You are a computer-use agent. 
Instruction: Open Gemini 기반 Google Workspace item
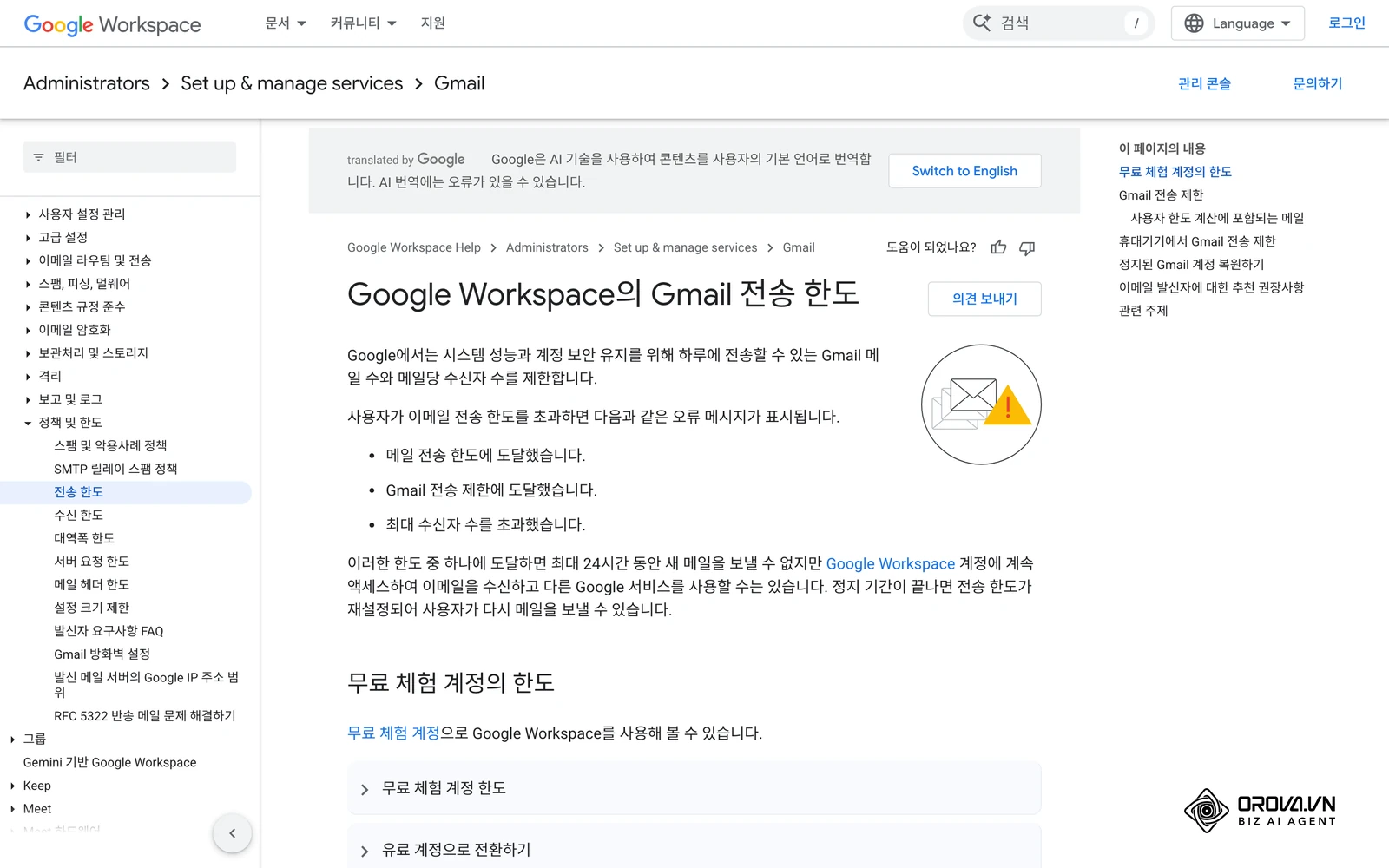pyautogui.click(x=110, y=762)
